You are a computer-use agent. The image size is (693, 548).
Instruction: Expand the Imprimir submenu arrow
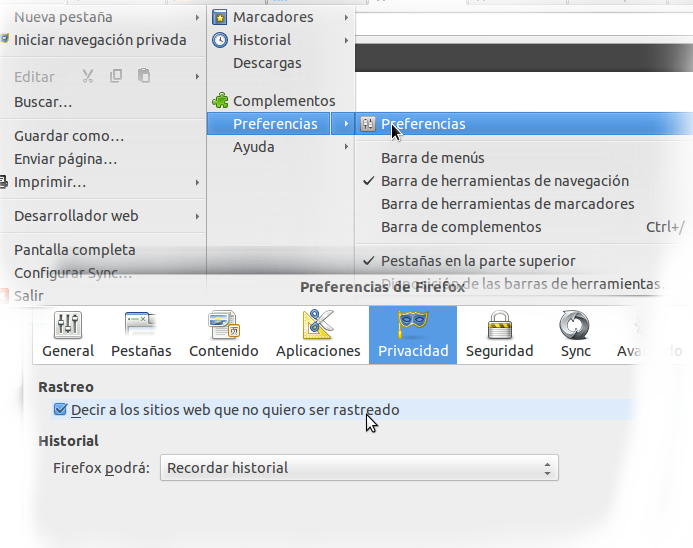197,183
